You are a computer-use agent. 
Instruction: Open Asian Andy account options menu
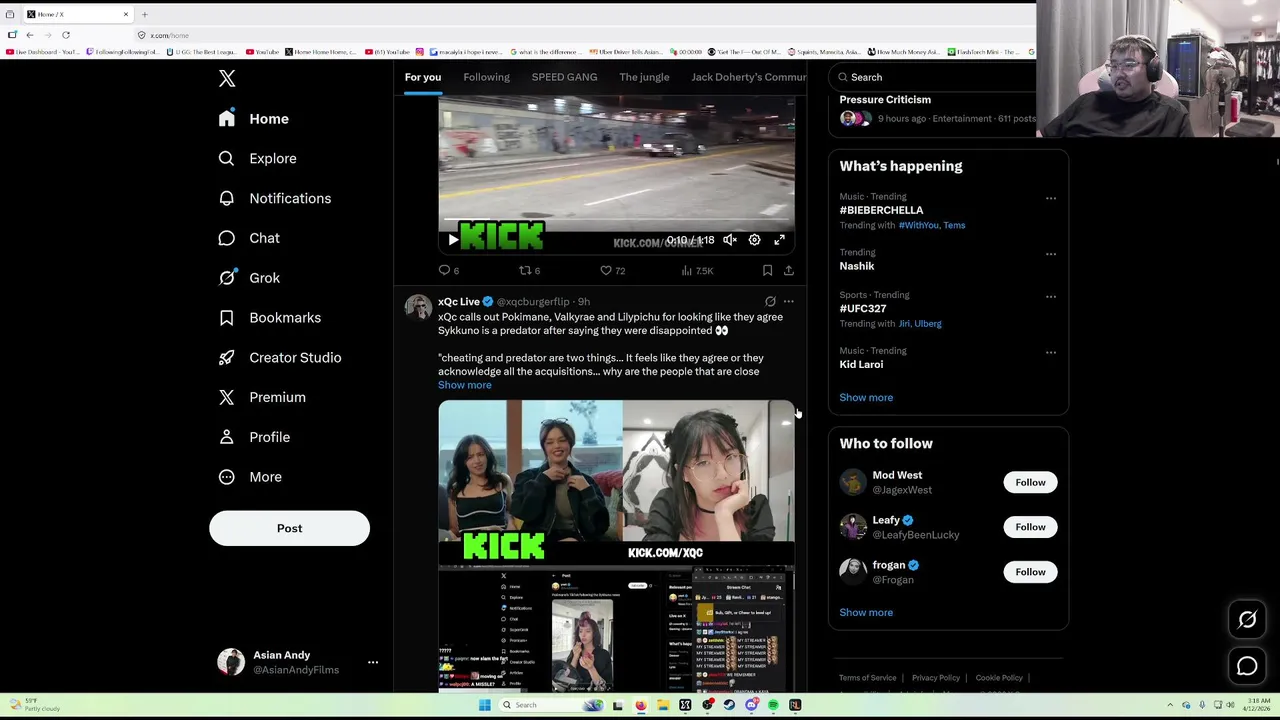point(373,662)
